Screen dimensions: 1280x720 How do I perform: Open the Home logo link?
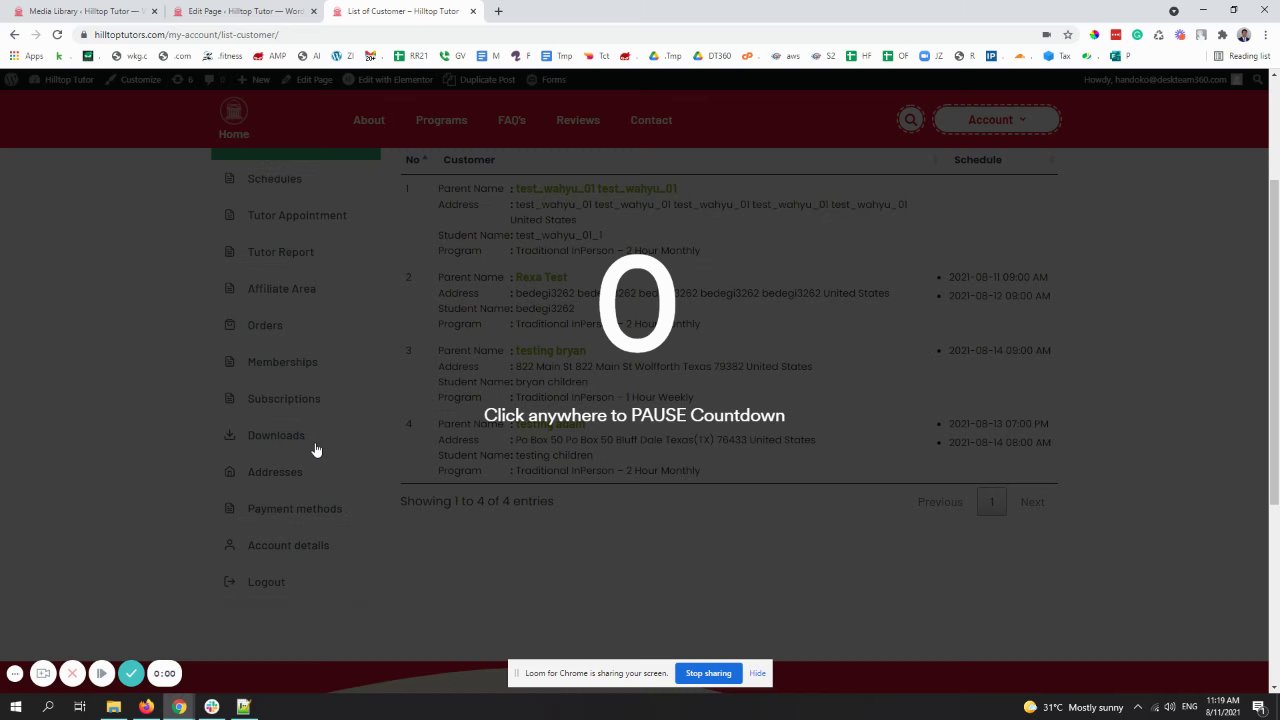(x=234, y=119)
